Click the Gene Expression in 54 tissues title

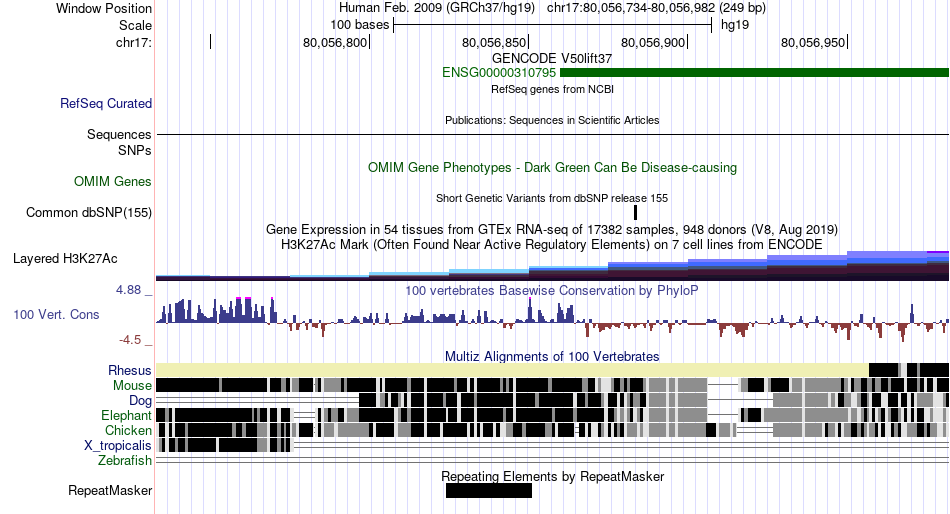[552, 230]
